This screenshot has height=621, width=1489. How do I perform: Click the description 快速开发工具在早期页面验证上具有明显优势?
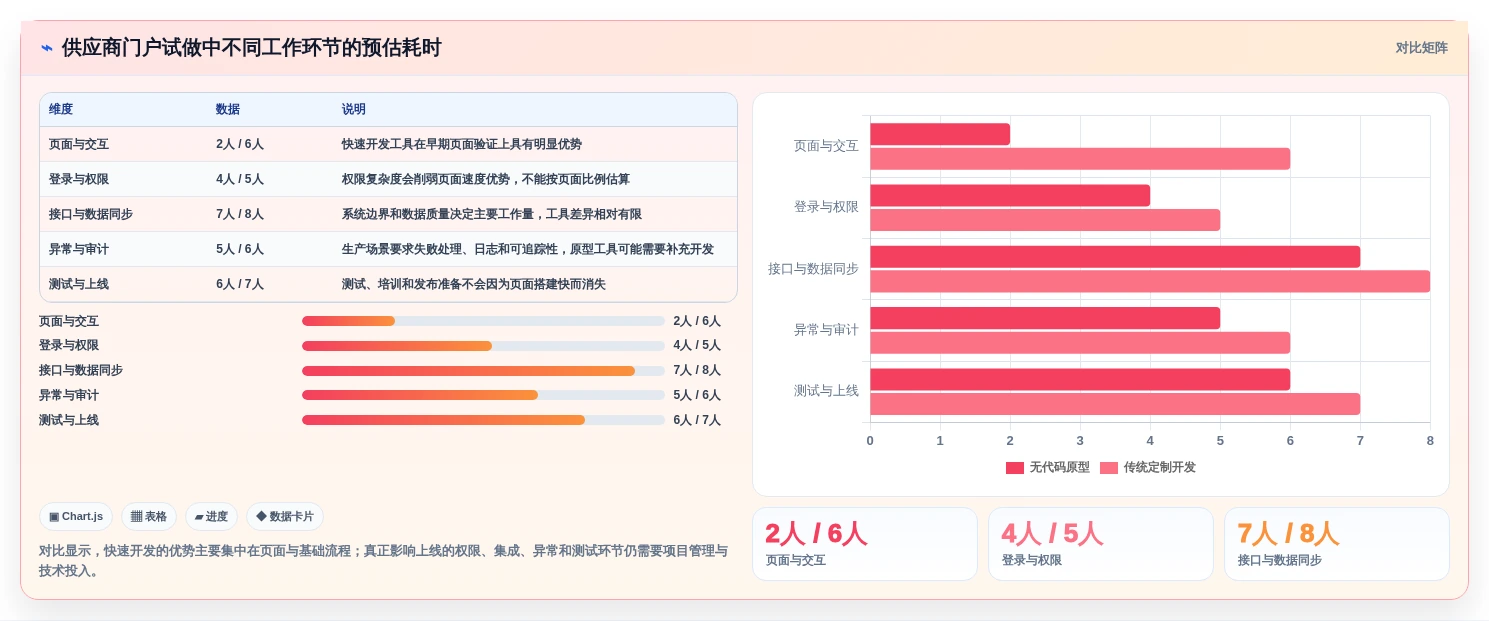coord(462,144)
